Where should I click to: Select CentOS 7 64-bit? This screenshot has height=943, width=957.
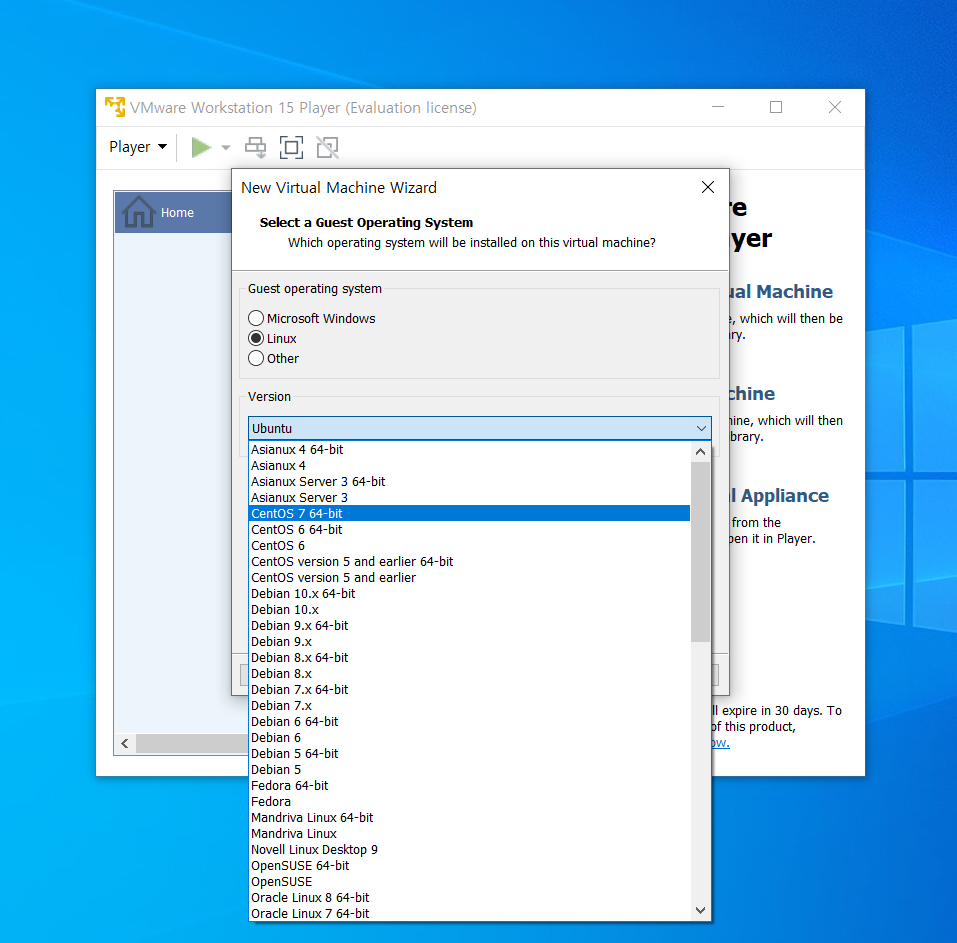click(x=470, y=513)
